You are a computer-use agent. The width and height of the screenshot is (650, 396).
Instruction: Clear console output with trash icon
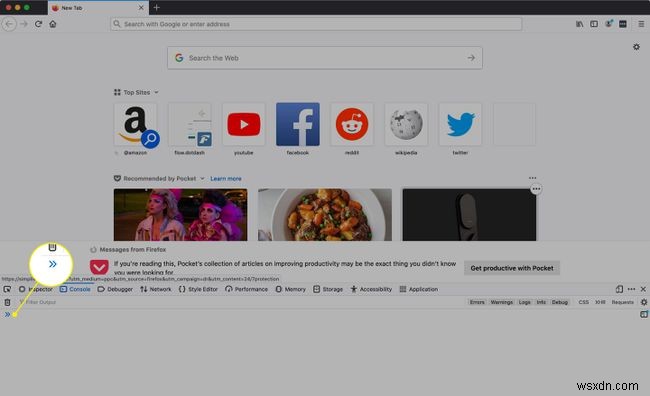point(7,302)
